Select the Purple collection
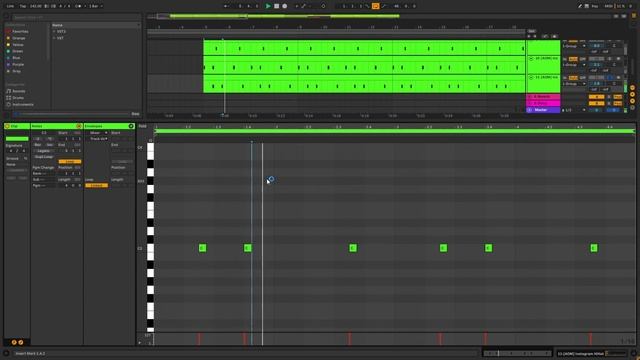 [18, 64]
